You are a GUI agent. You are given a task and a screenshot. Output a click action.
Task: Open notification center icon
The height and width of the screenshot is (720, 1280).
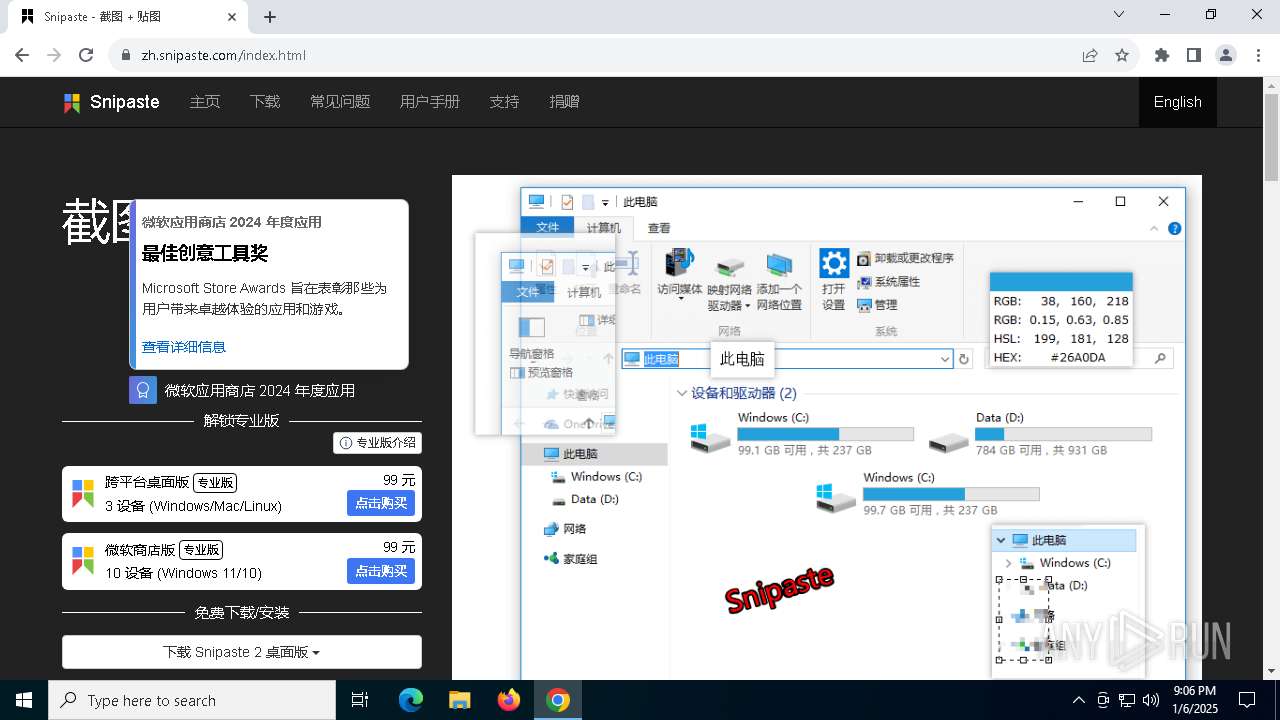(x=1247, y=700)
